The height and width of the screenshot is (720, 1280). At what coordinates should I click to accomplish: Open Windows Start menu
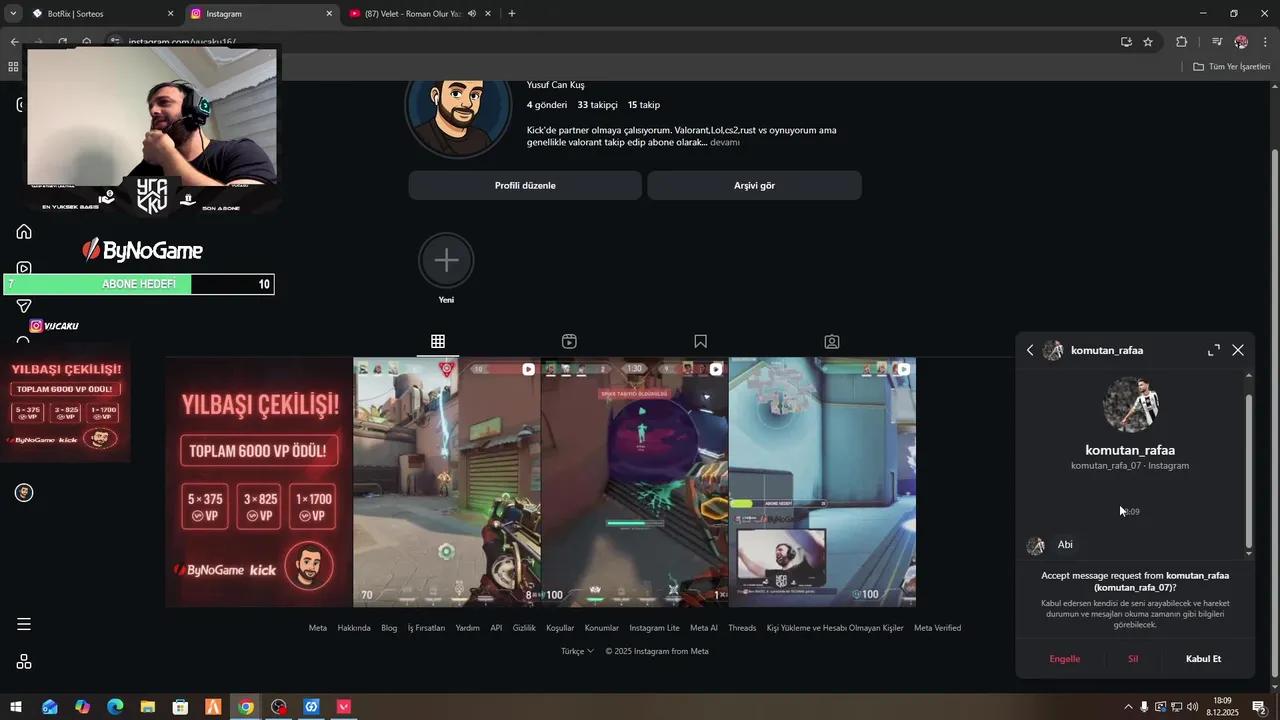[x=16, y=707]
